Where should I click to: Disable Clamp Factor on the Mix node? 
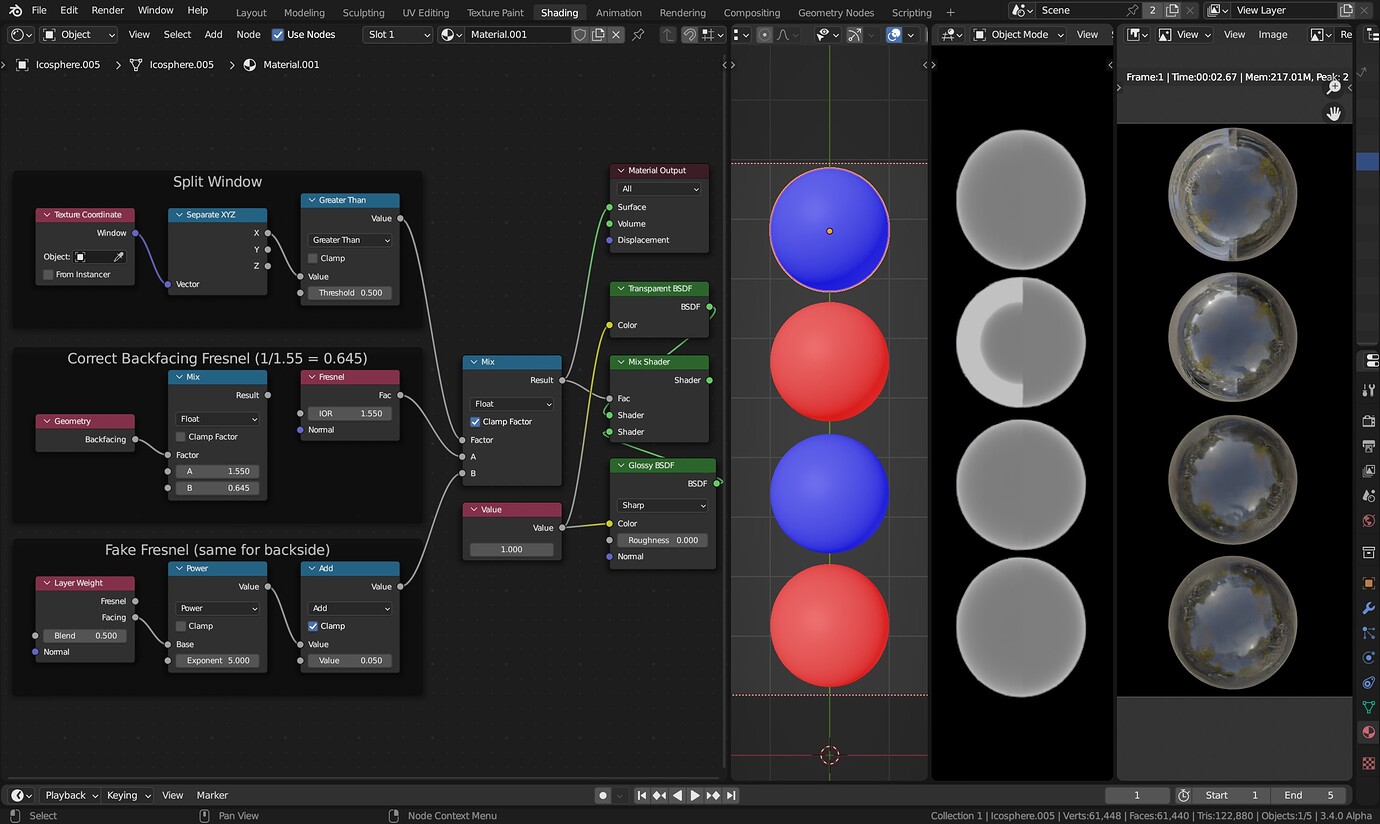point(475,421)
